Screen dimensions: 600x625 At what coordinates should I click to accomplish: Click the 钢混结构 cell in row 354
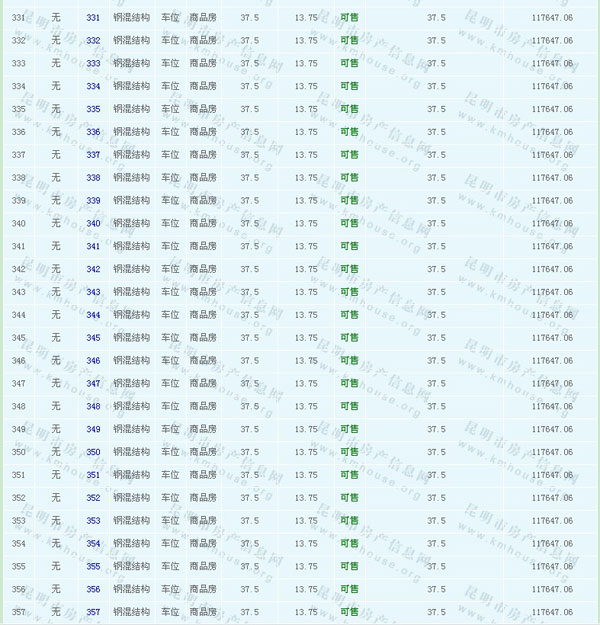(x=131, y=544)
